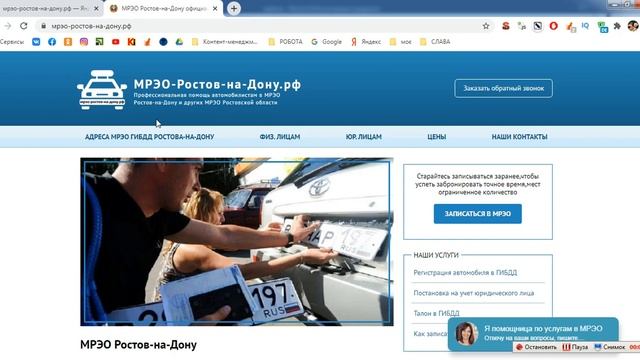
Task: Click the JS extension icon
Action: 522,26
